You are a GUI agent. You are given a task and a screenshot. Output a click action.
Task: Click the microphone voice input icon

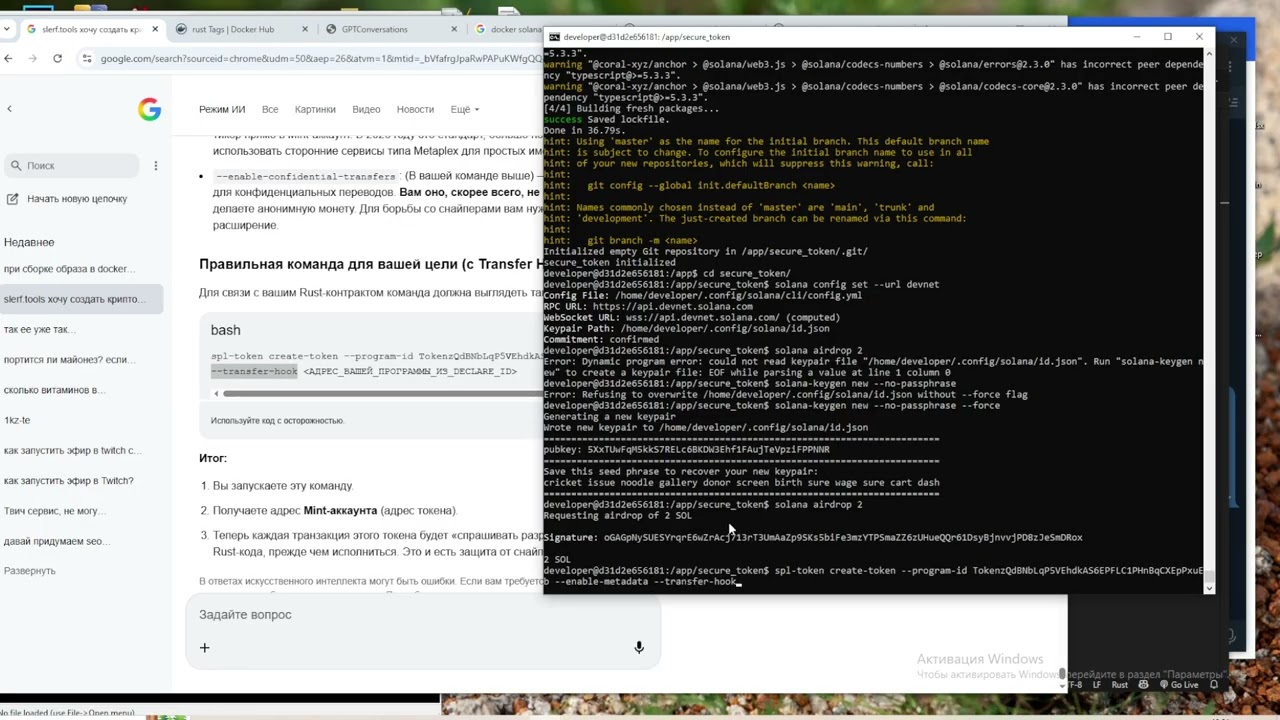coord(639,648)
